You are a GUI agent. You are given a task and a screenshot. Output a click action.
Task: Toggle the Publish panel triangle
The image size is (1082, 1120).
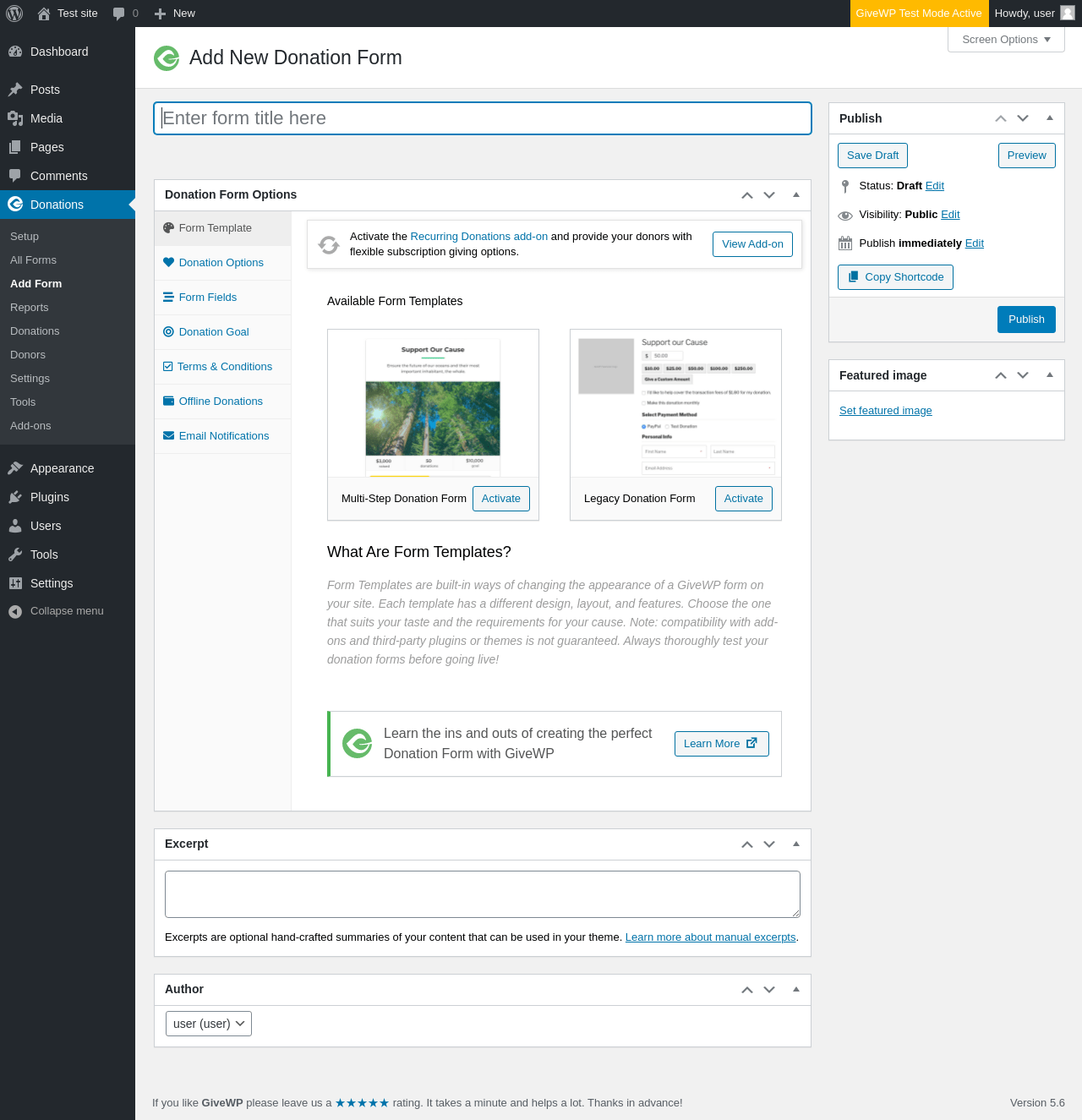[x=1050, y=118]
